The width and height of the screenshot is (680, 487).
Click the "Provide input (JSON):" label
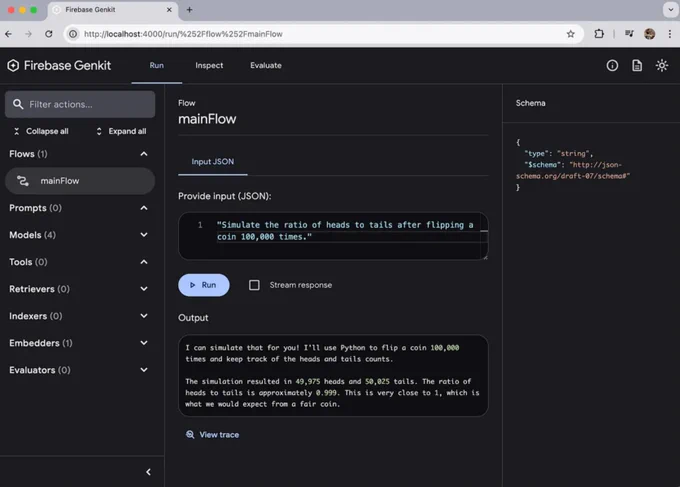pos(225,196)
